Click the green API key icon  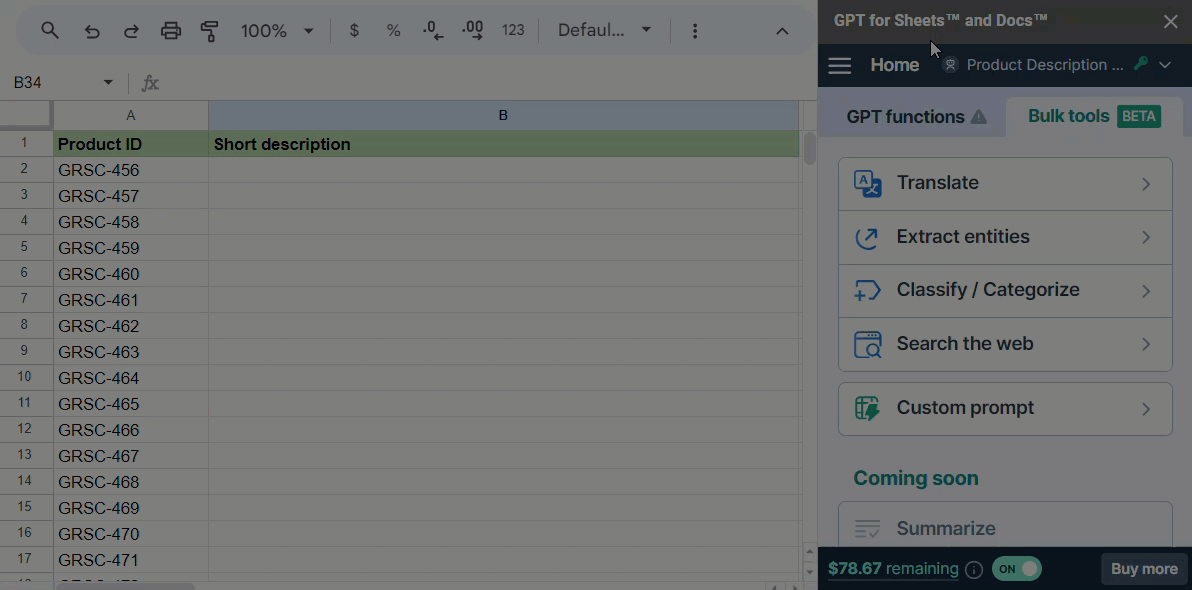(x=1140, y=65)
